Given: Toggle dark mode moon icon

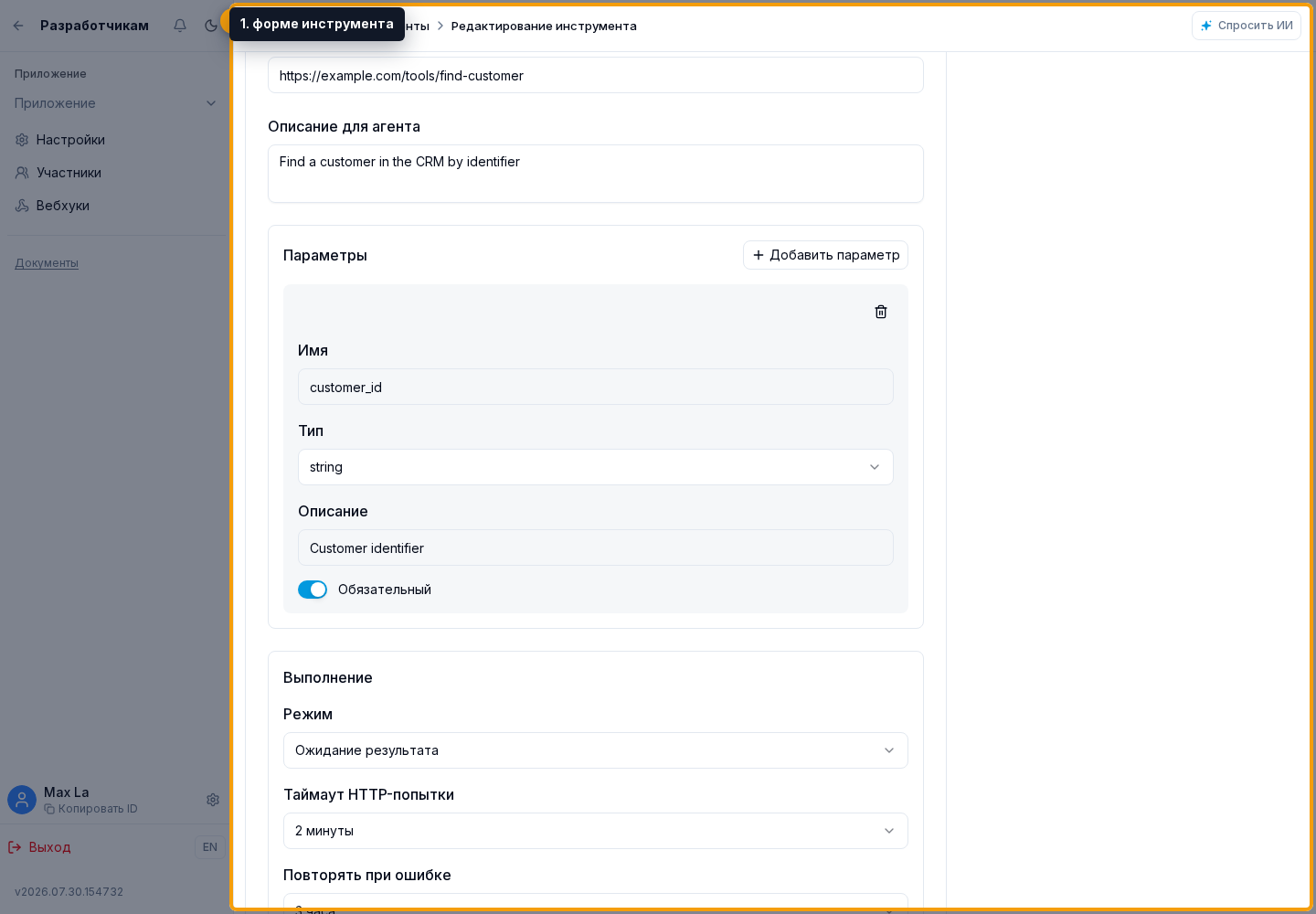Looking at the screenshot, I should pyautogui.click(x=211, y=26).
